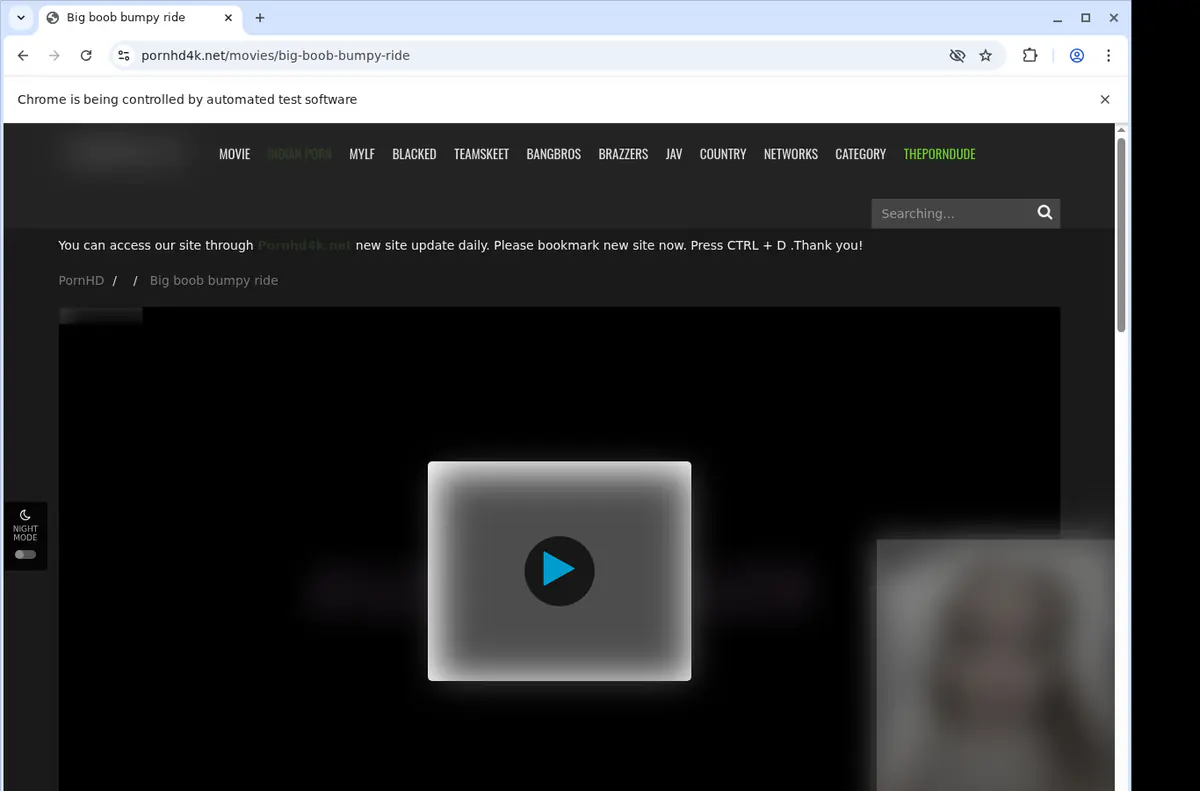Open the JAV nav item

point(674,154)
